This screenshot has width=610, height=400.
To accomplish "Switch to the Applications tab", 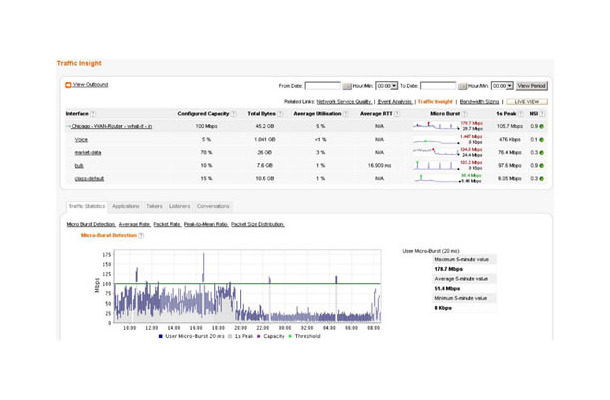I will click(x=126, y=206).
